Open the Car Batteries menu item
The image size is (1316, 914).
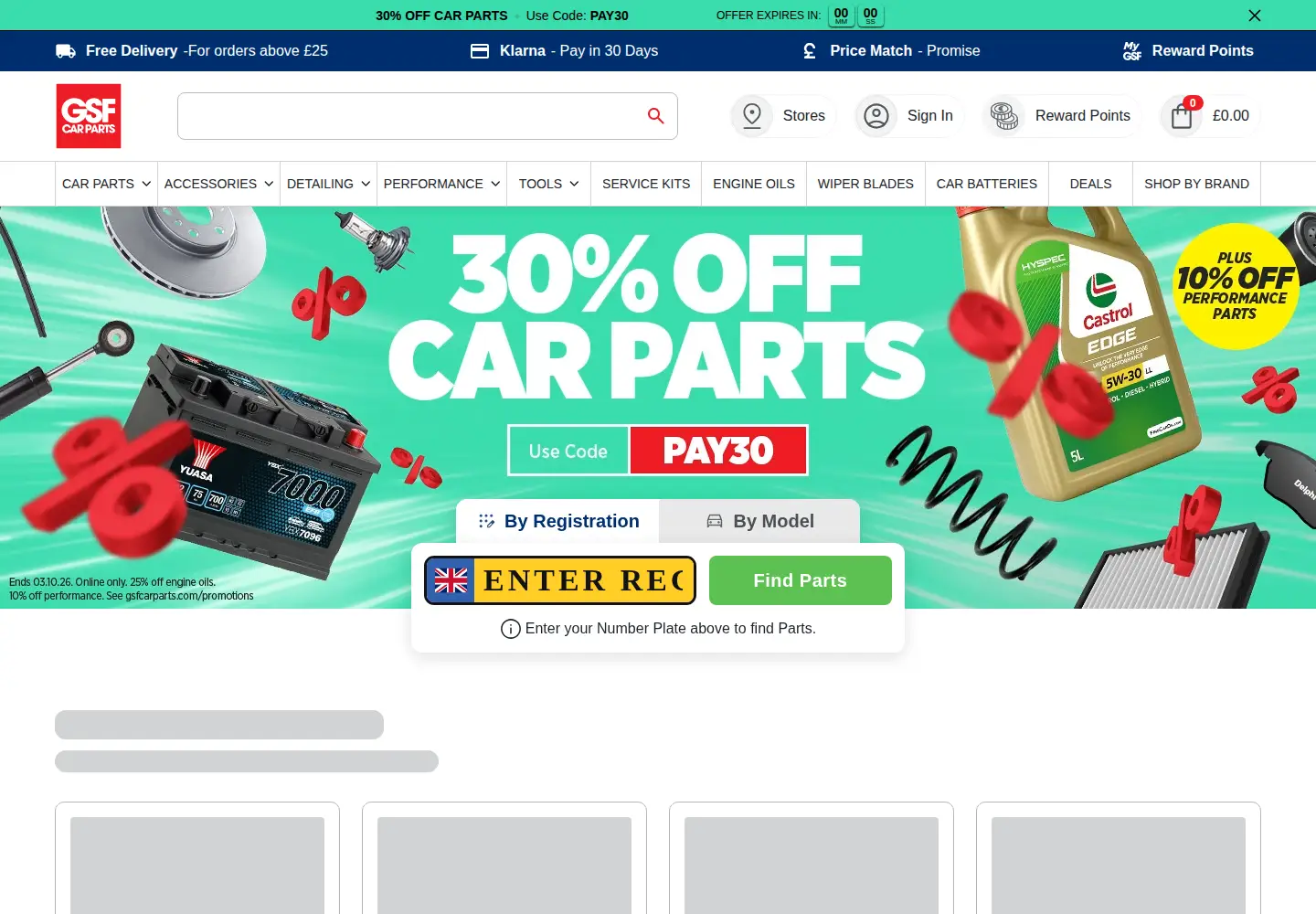tap(987, 184)
